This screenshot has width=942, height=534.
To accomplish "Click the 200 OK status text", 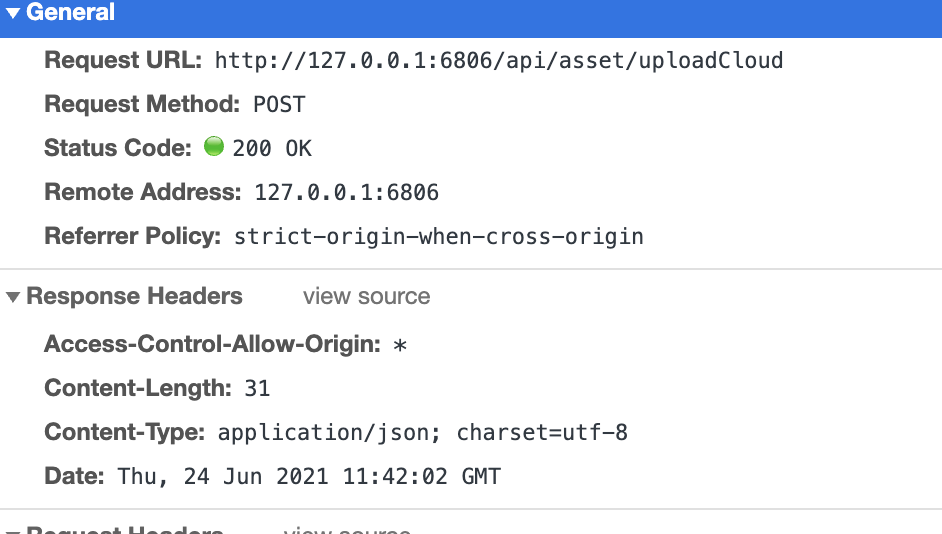I will (x=272, y=149).
